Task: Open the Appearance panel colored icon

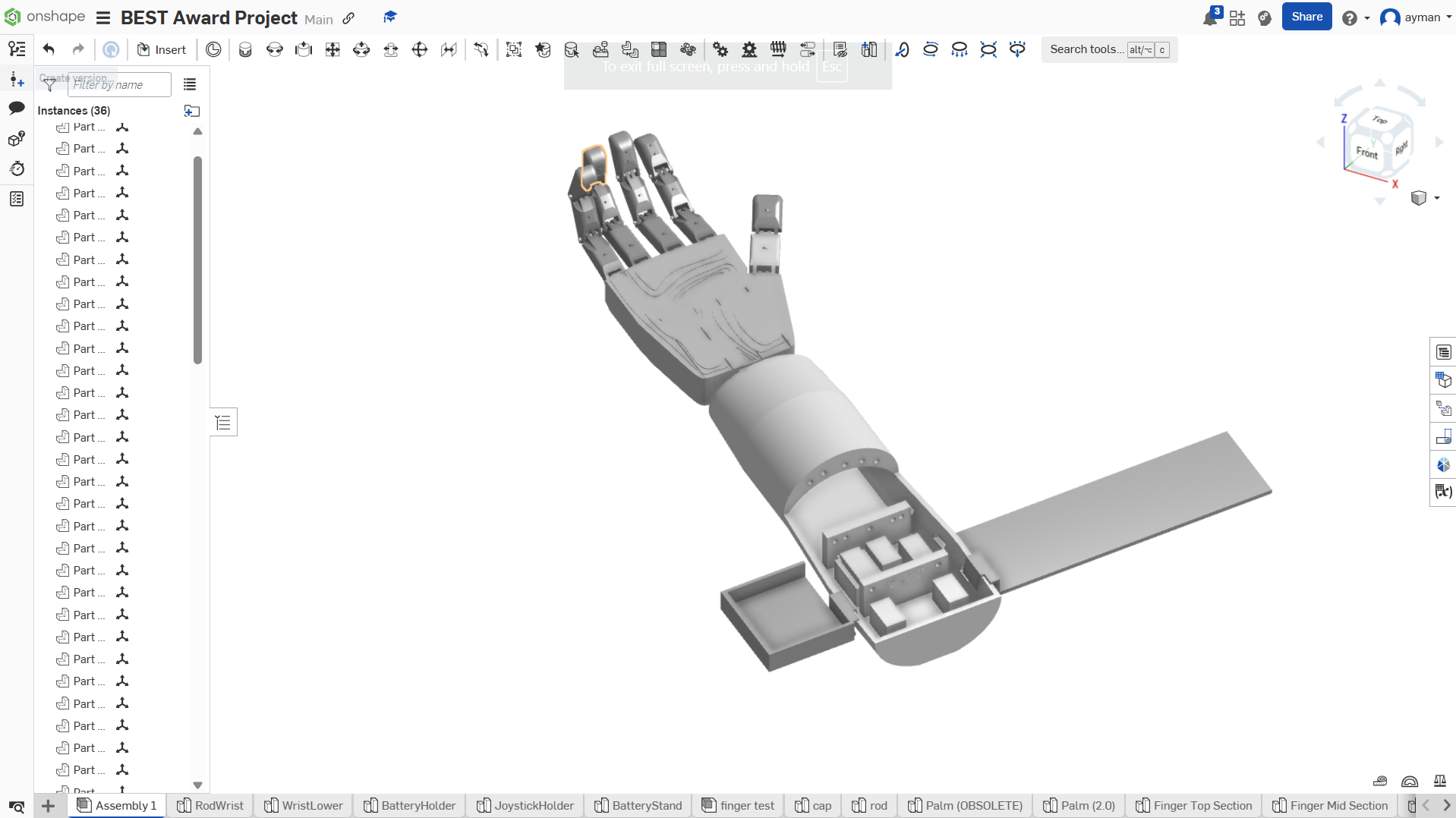Action: point(1443,464)
